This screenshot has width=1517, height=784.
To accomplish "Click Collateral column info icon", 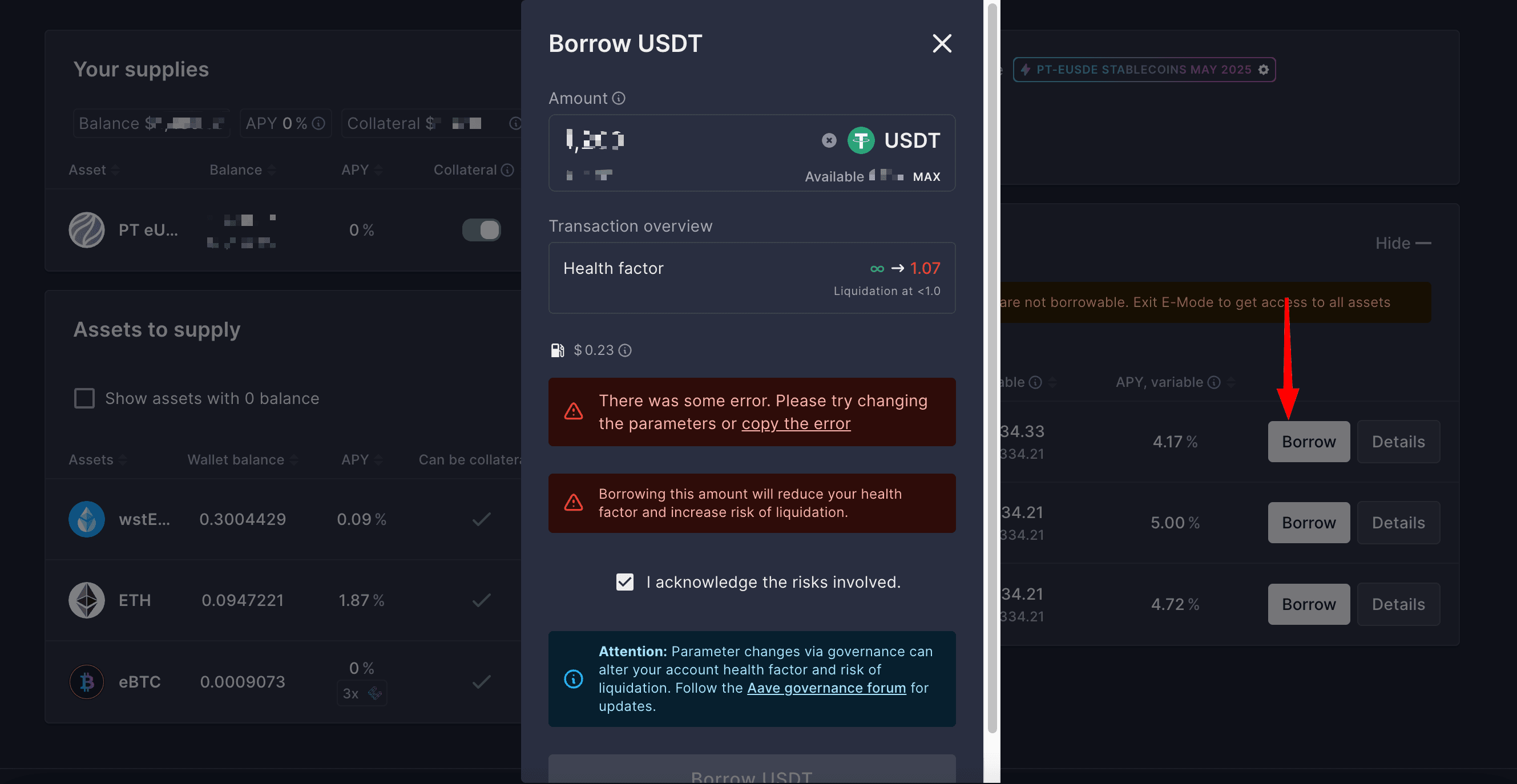I will 507,170.
